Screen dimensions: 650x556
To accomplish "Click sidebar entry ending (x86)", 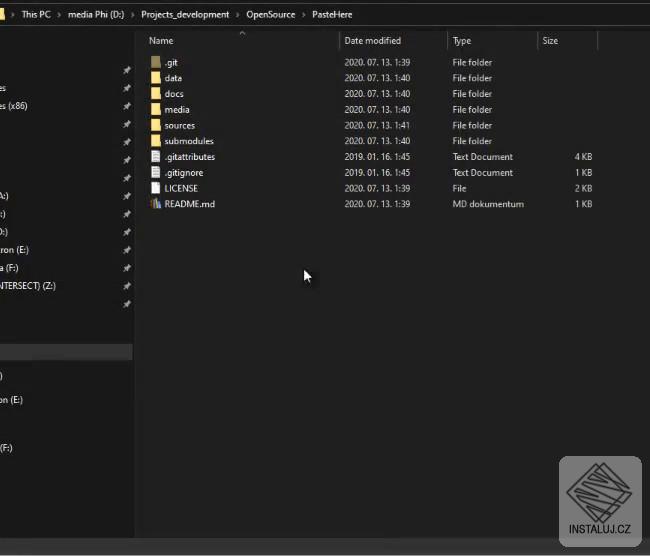I will (x=14, y=106).
